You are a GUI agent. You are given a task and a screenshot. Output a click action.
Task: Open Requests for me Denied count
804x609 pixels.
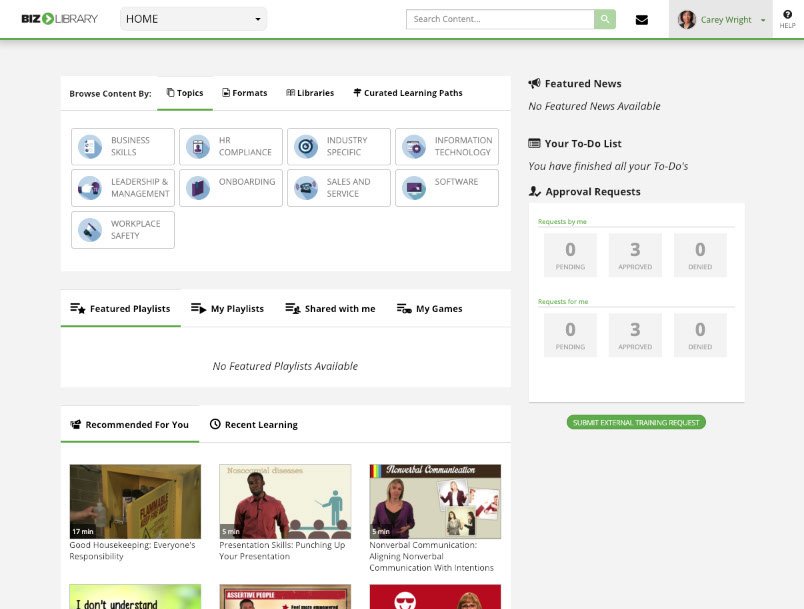point(700,335)
